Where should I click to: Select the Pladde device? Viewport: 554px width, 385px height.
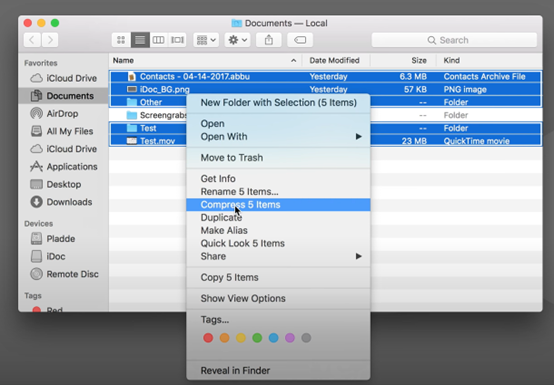tap(64, 239)
